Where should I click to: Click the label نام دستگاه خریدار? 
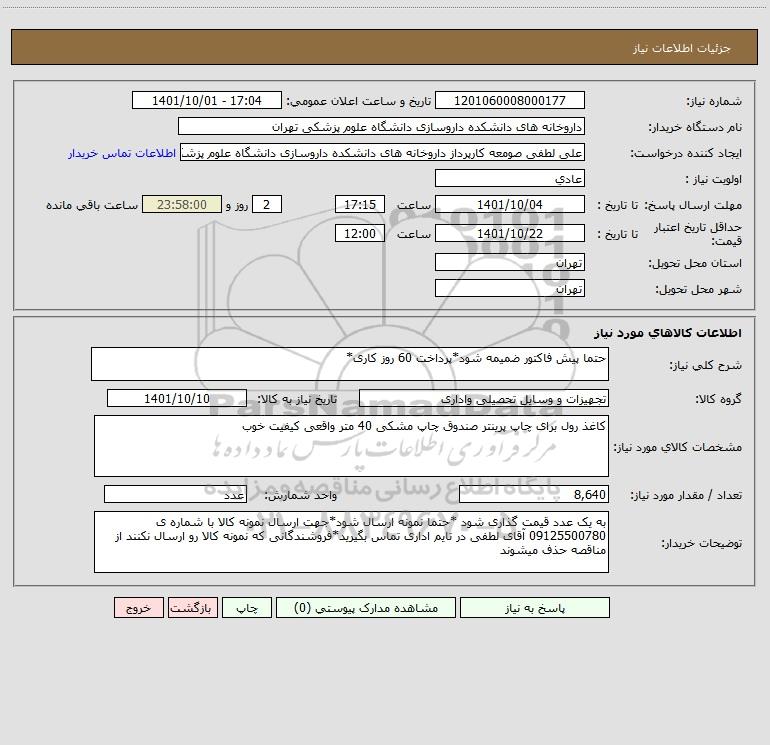coord(695,127)
